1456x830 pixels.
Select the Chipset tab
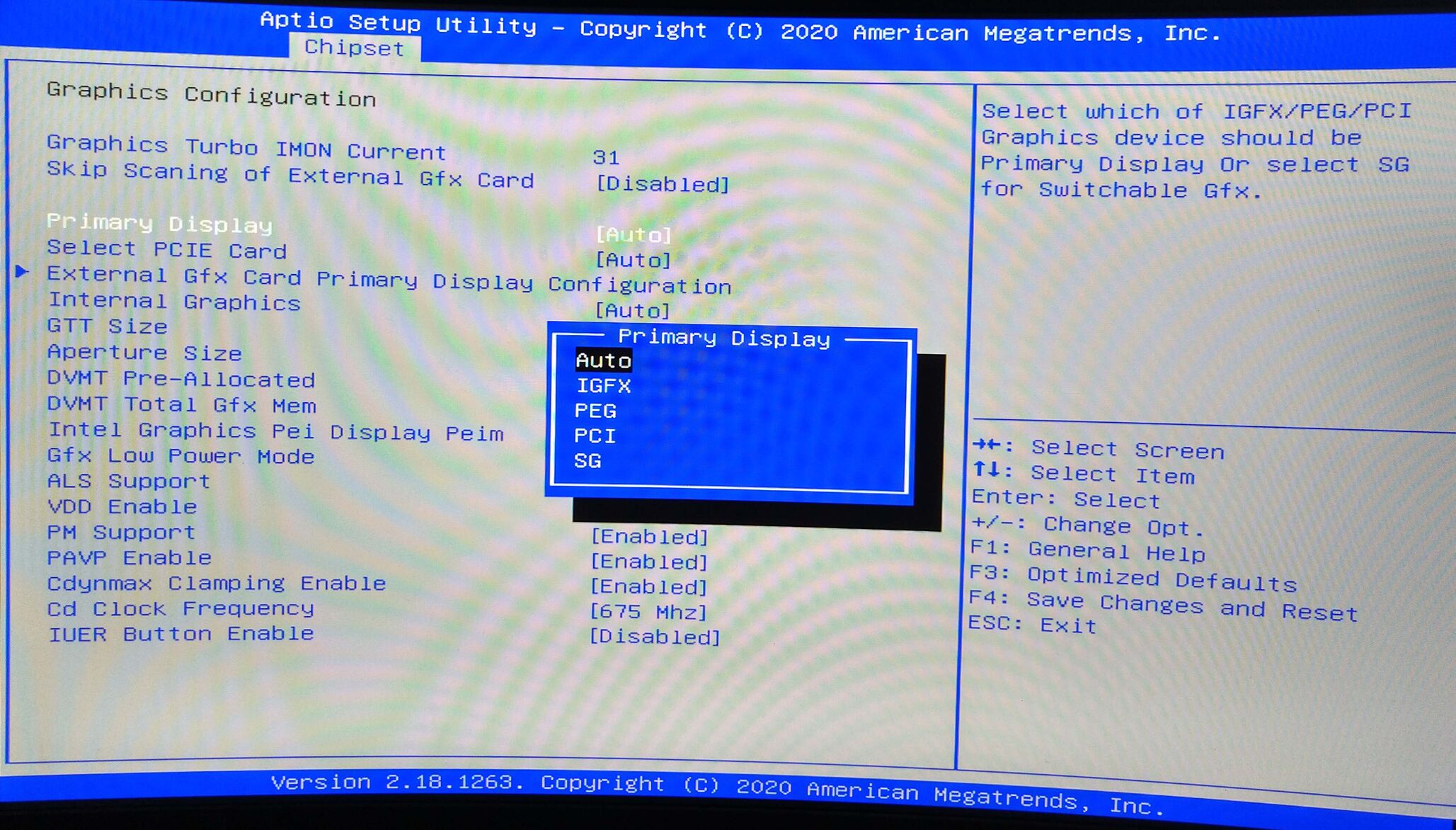point(354,47)
